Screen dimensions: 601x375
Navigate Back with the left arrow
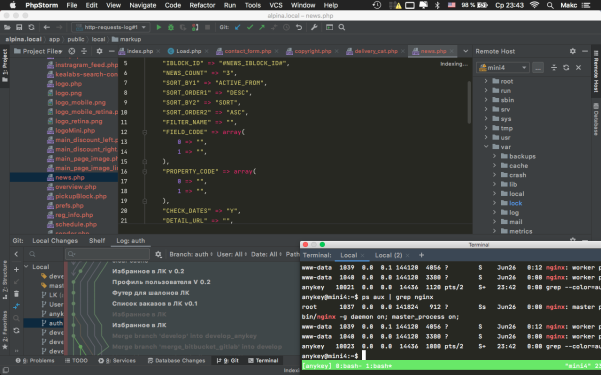(x=47, y=27)
